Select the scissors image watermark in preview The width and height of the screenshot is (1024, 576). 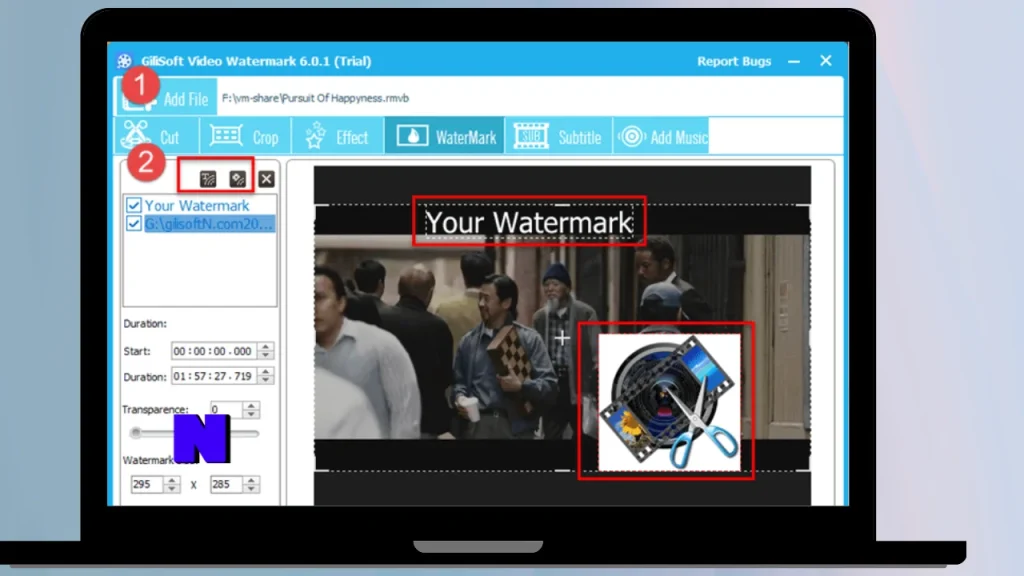(x=669, y=402)
